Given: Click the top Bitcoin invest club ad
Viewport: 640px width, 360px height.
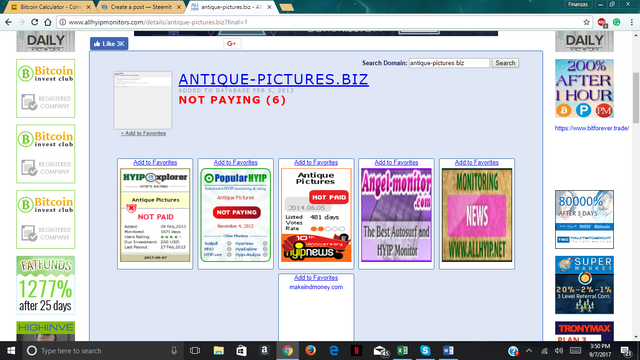Looking at the screenshot, I should click(x=46, y=88).
